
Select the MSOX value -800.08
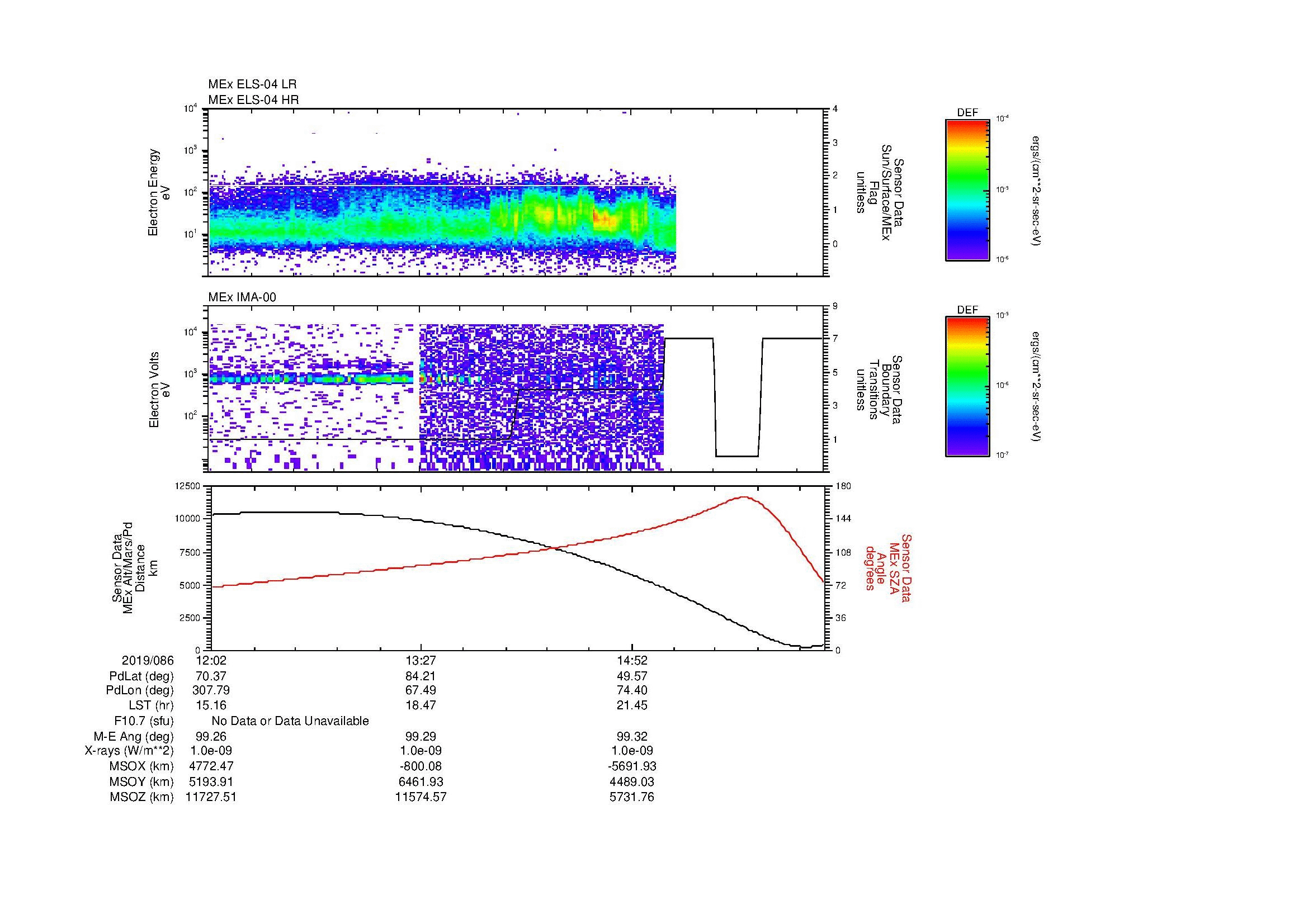click(x=421, y=766)
